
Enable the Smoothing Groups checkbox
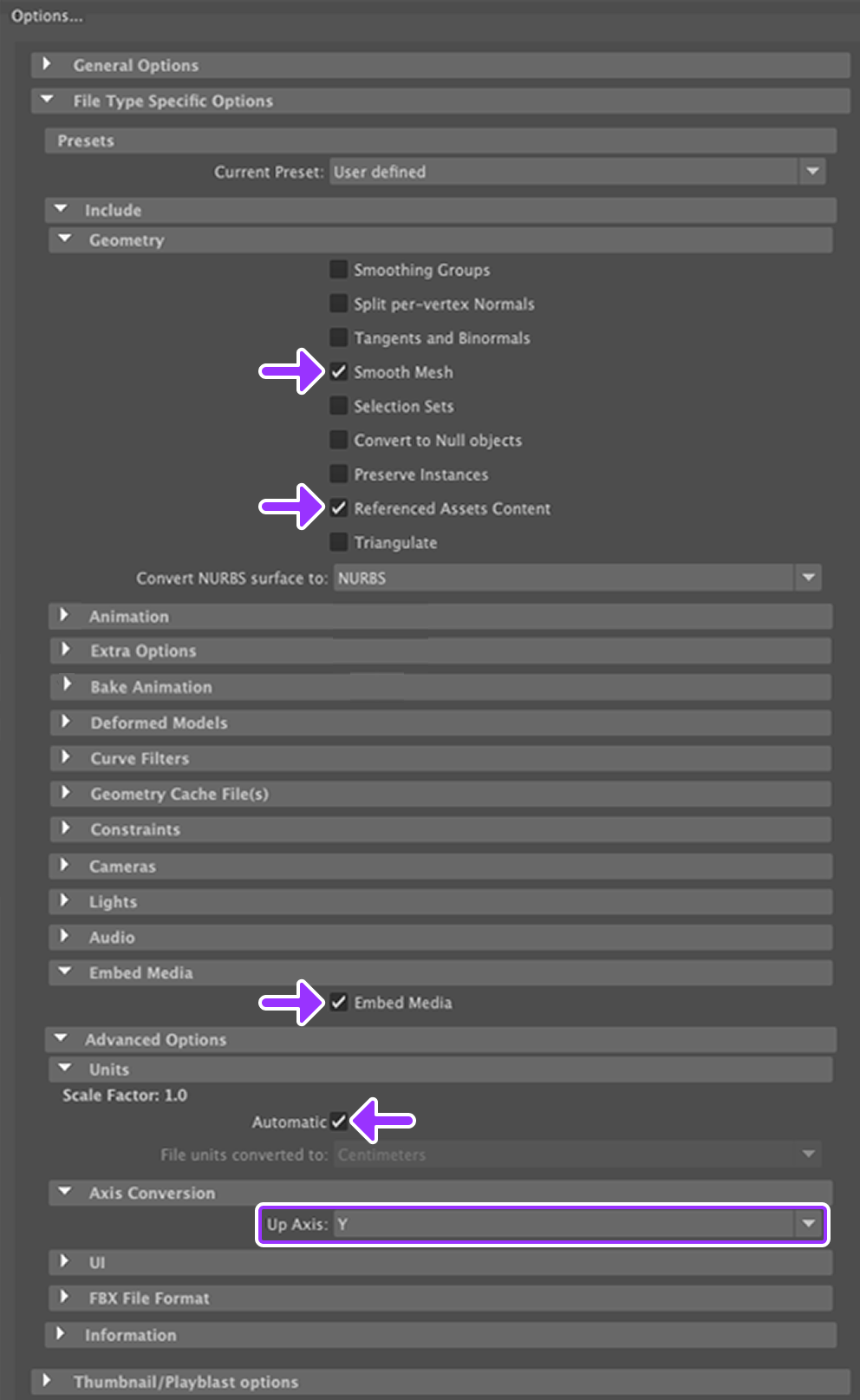[x=339, y=270]
